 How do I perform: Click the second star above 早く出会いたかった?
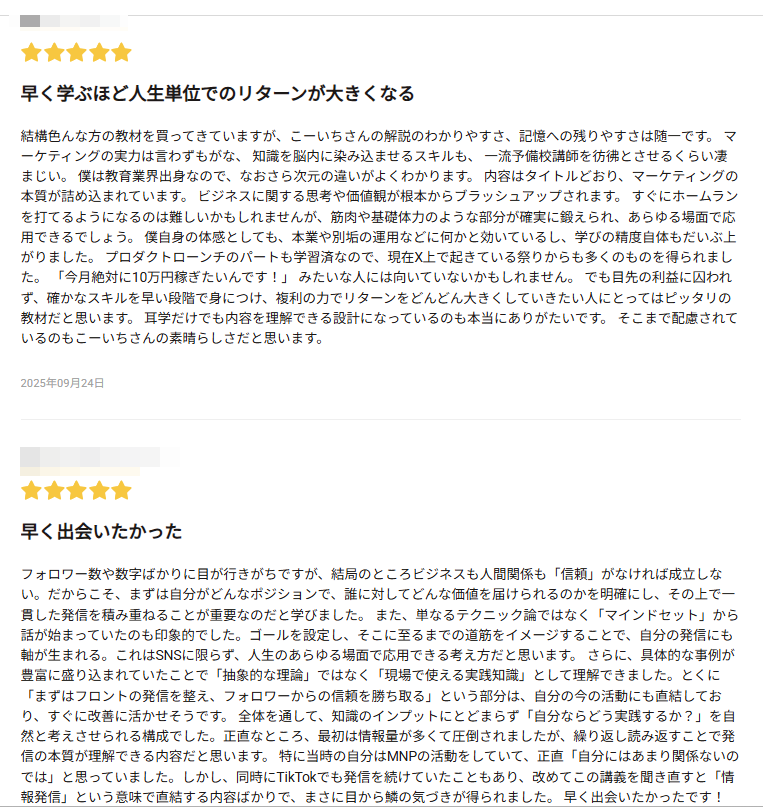click(54, 490)
